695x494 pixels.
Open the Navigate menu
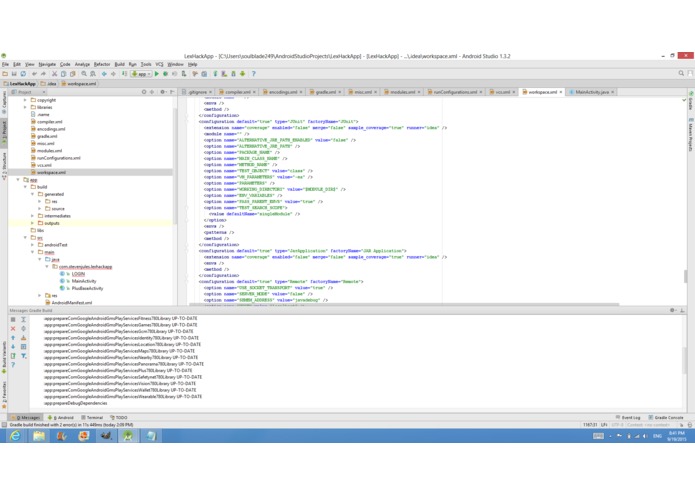coord(47,65)
